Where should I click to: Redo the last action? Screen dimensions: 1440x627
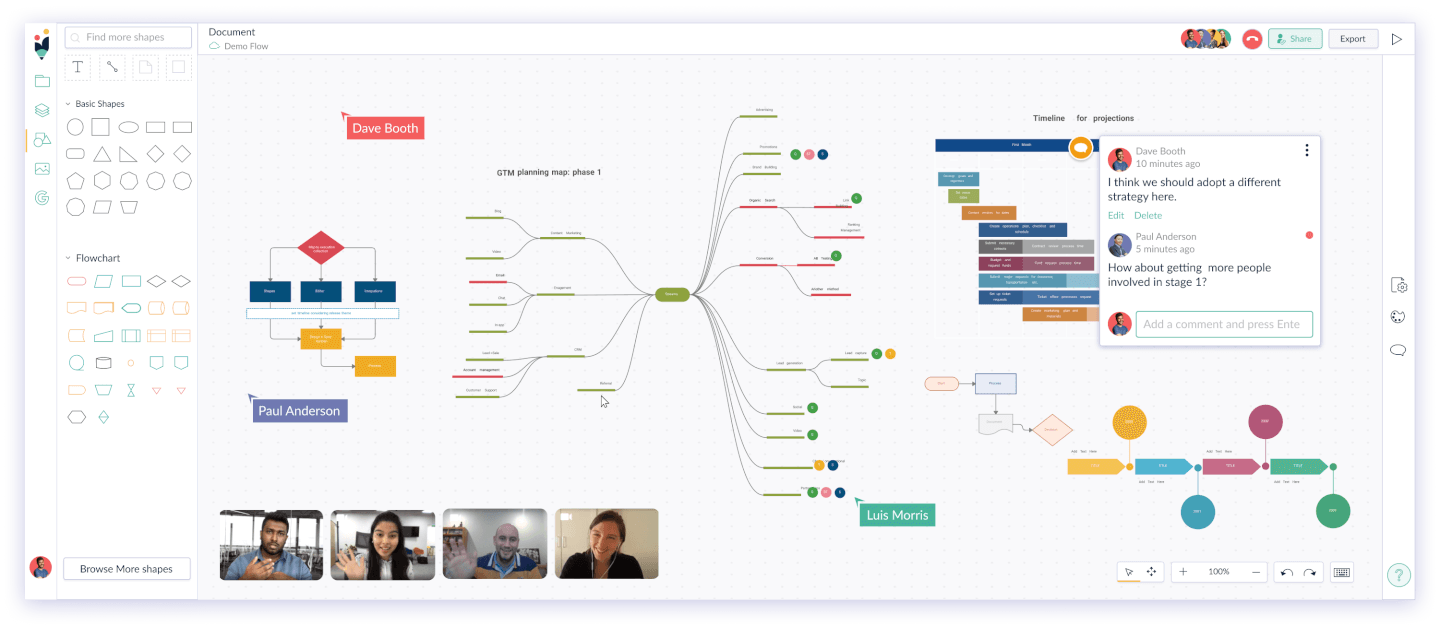pyautogui.click(x=1309, y=572)
